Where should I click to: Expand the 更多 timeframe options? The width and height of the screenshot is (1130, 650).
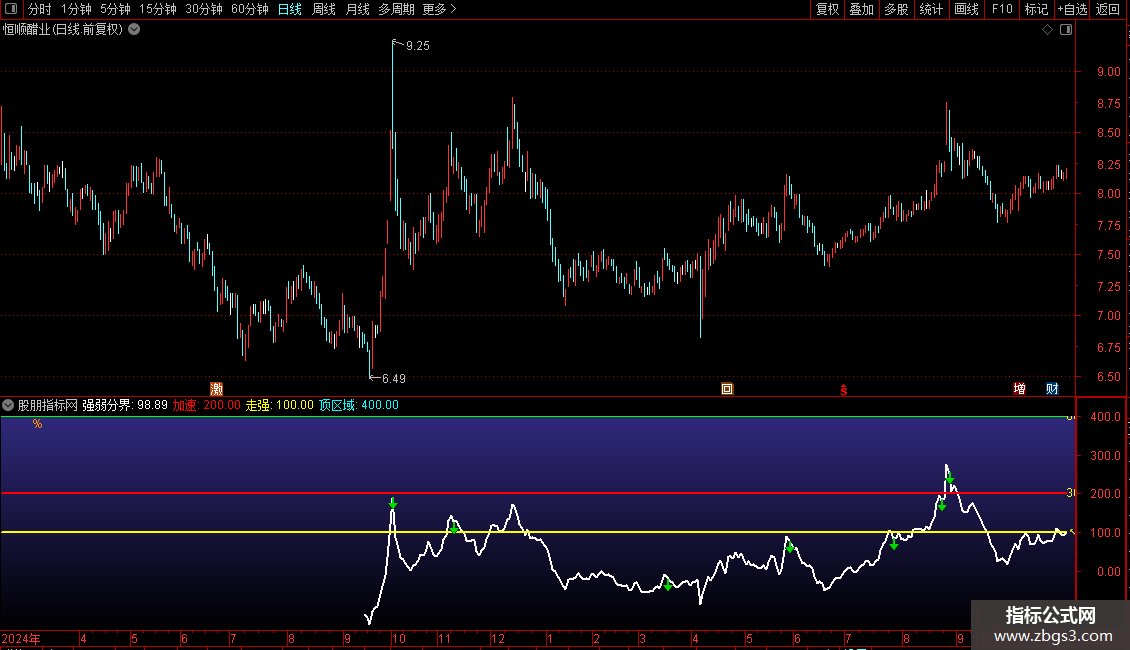pos(440,9)
